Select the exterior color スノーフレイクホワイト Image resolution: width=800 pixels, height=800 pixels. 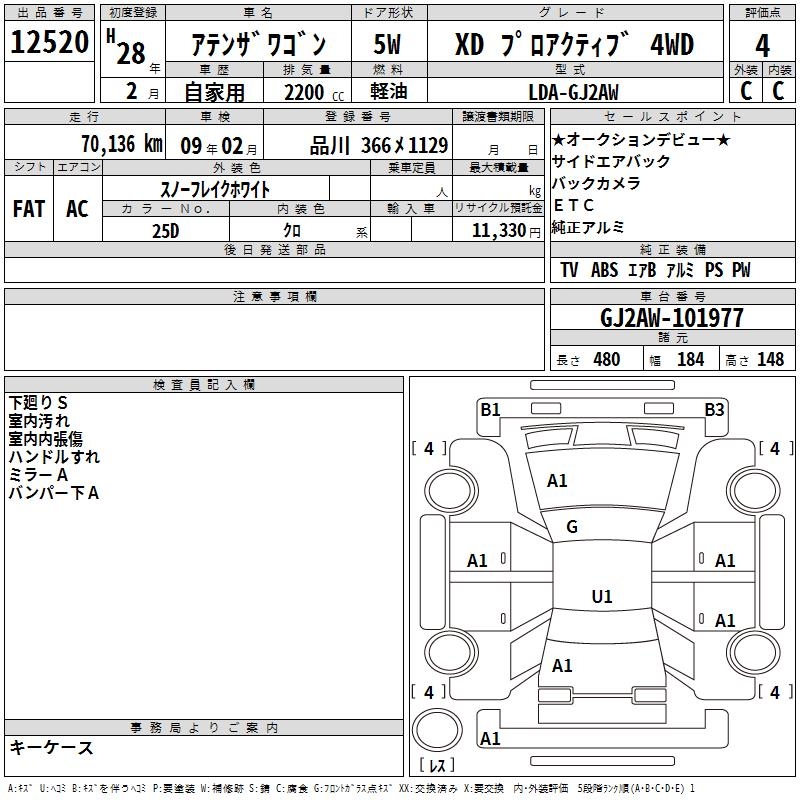click(x=215, y=188)
